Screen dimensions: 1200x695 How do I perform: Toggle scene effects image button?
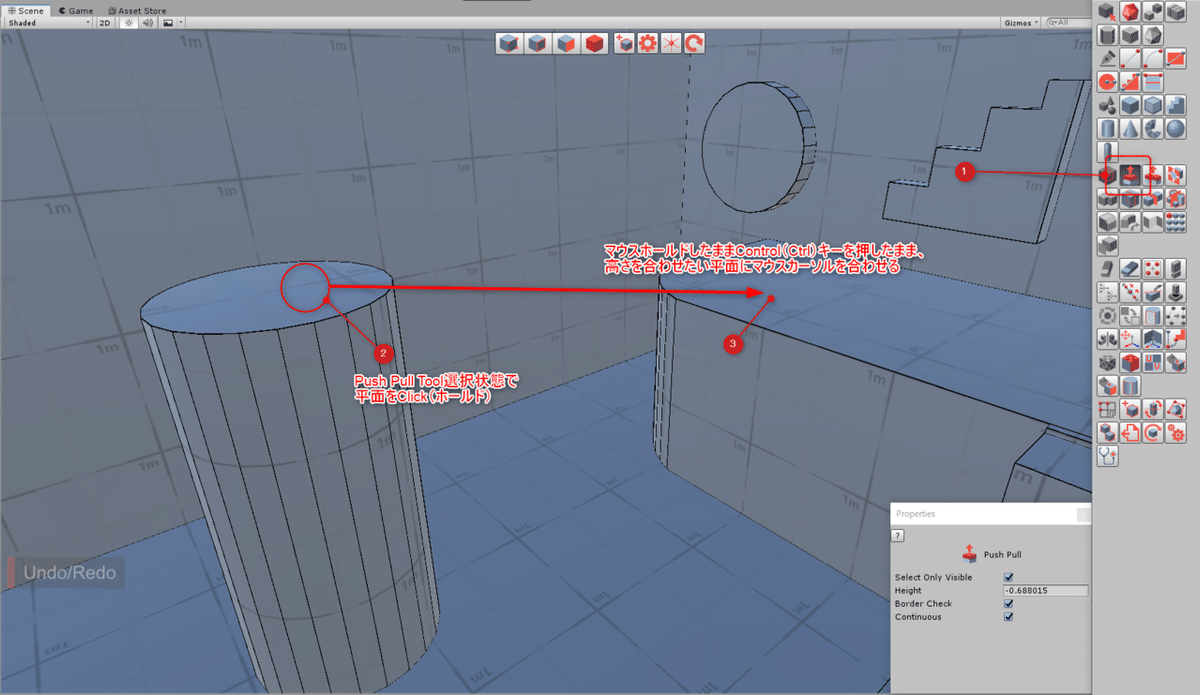[x=167, y=22]
